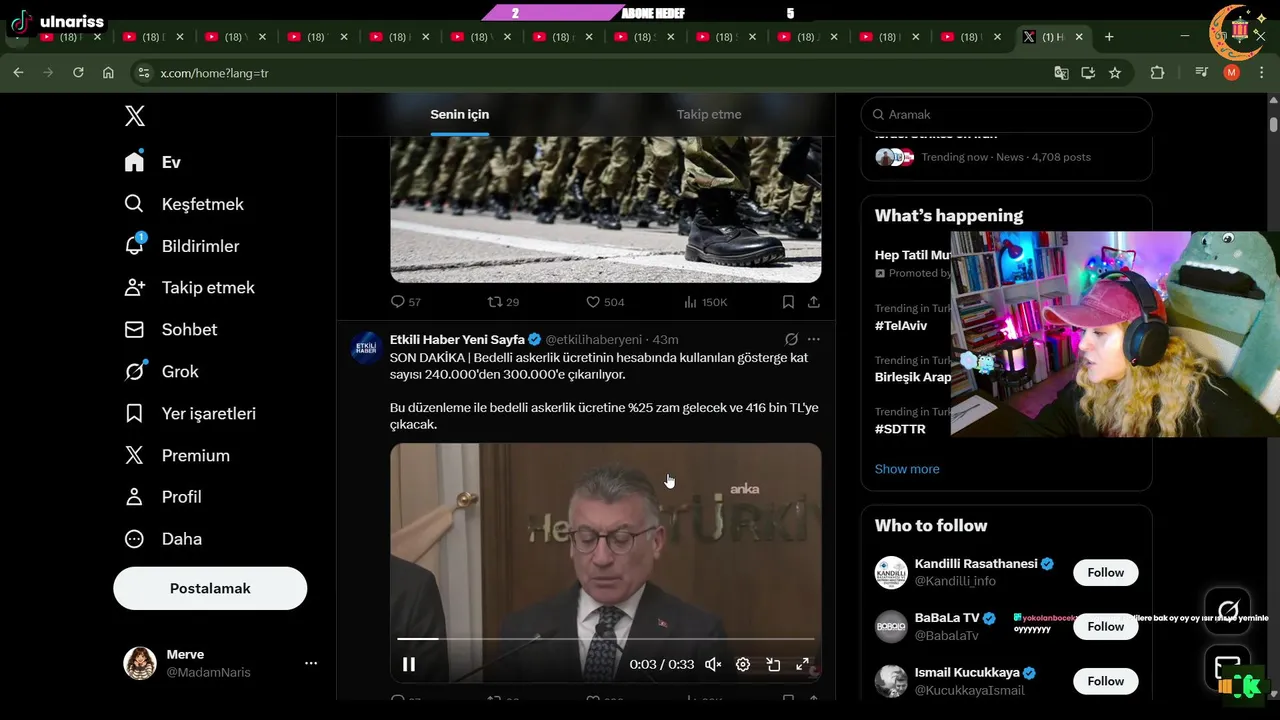Open Bildirimler notifications

(x=181, y=246)
